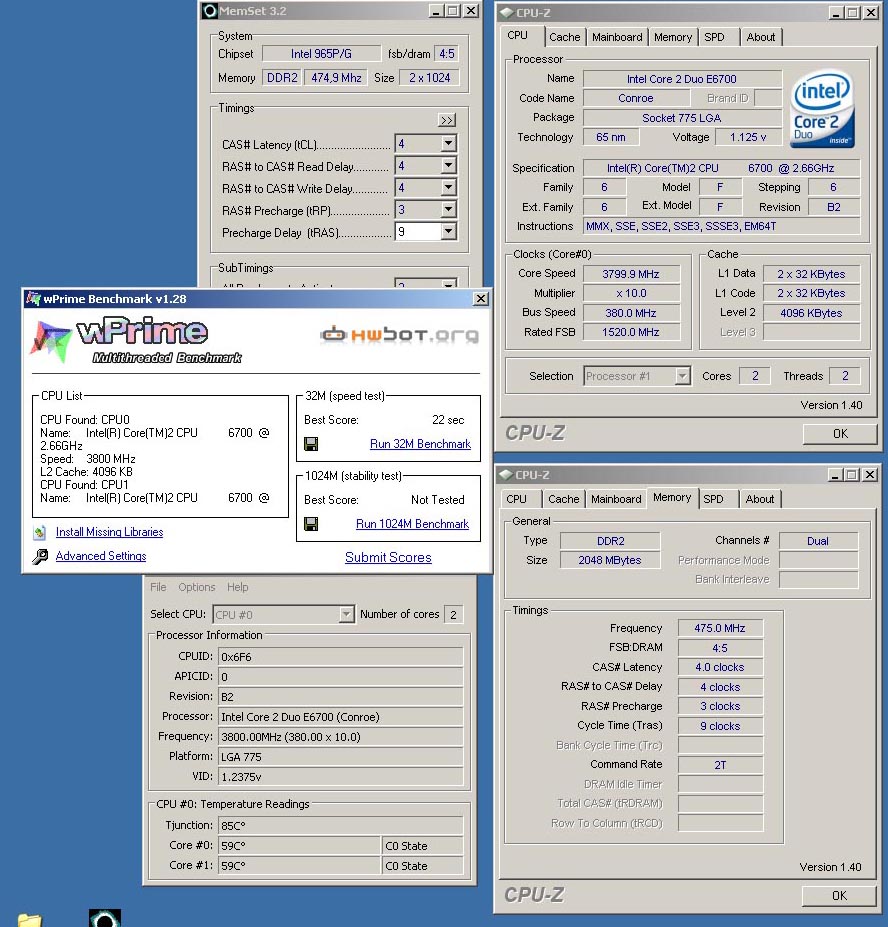This screenshot has height=927, width=888.
Task: Click the memory Size value 2048 MBytes
Action: pyautogui.click(x=610, y=560)
